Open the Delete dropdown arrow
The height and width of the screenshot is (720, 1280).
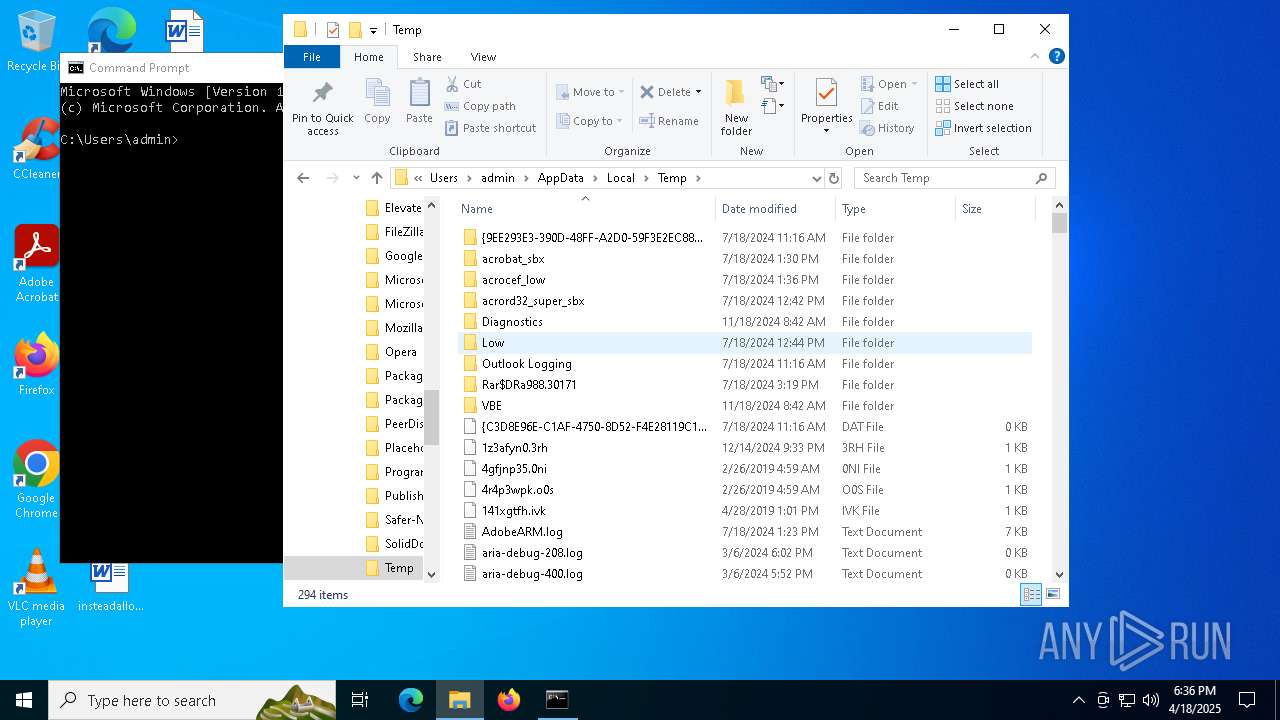click(x=698, y=92)
